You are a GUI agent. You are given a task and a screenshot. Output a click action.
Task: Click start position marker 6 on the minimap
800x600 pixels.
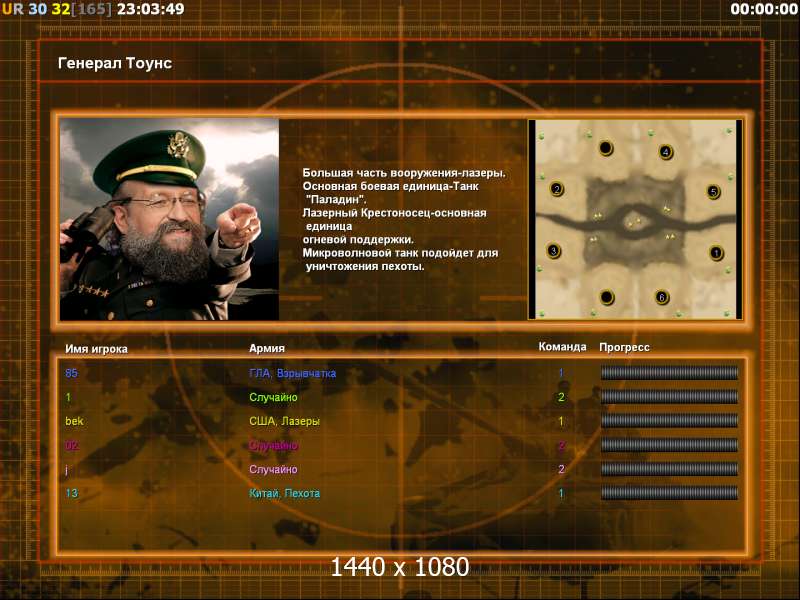click(x=662, y=297)
